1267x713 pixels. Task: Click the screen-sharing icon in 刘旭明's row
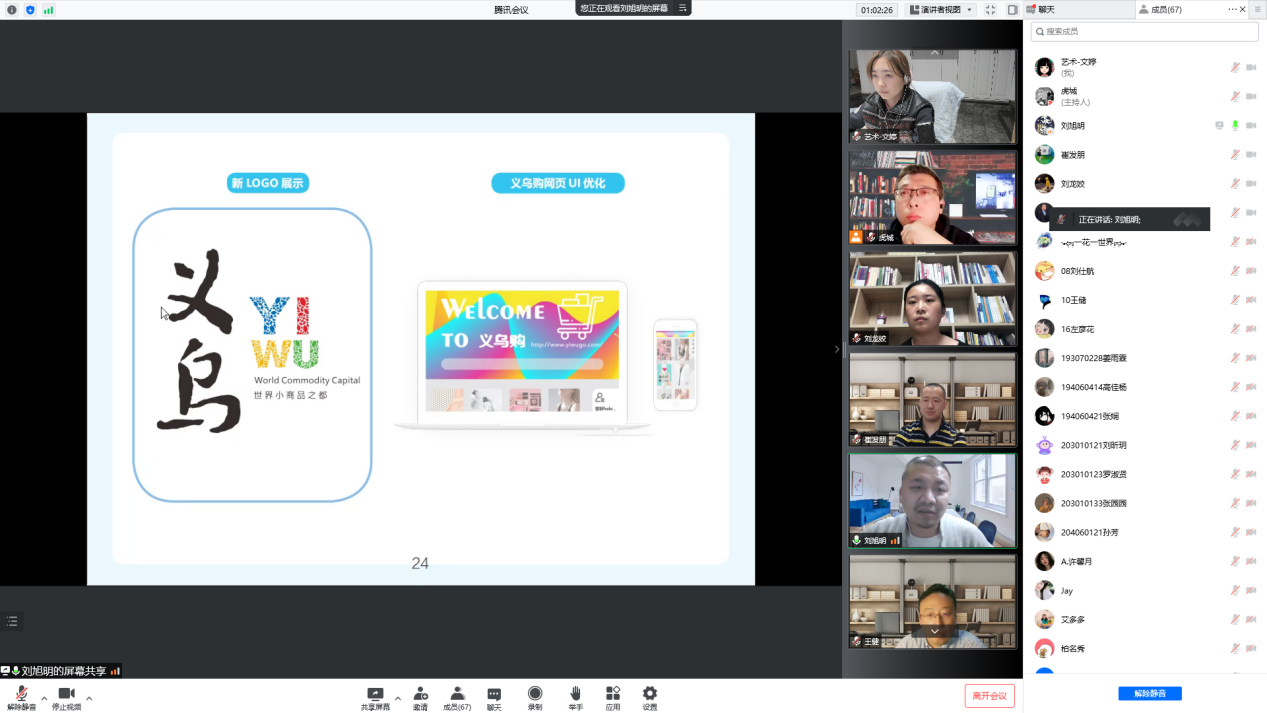pos(1219,125)
